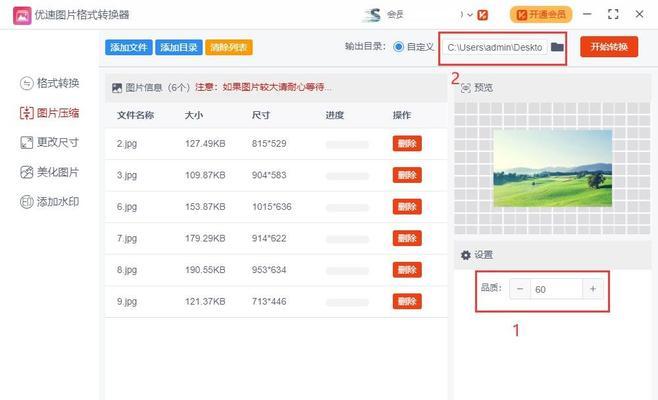
Task: Minimize the application window
Action: pos(588,14)
